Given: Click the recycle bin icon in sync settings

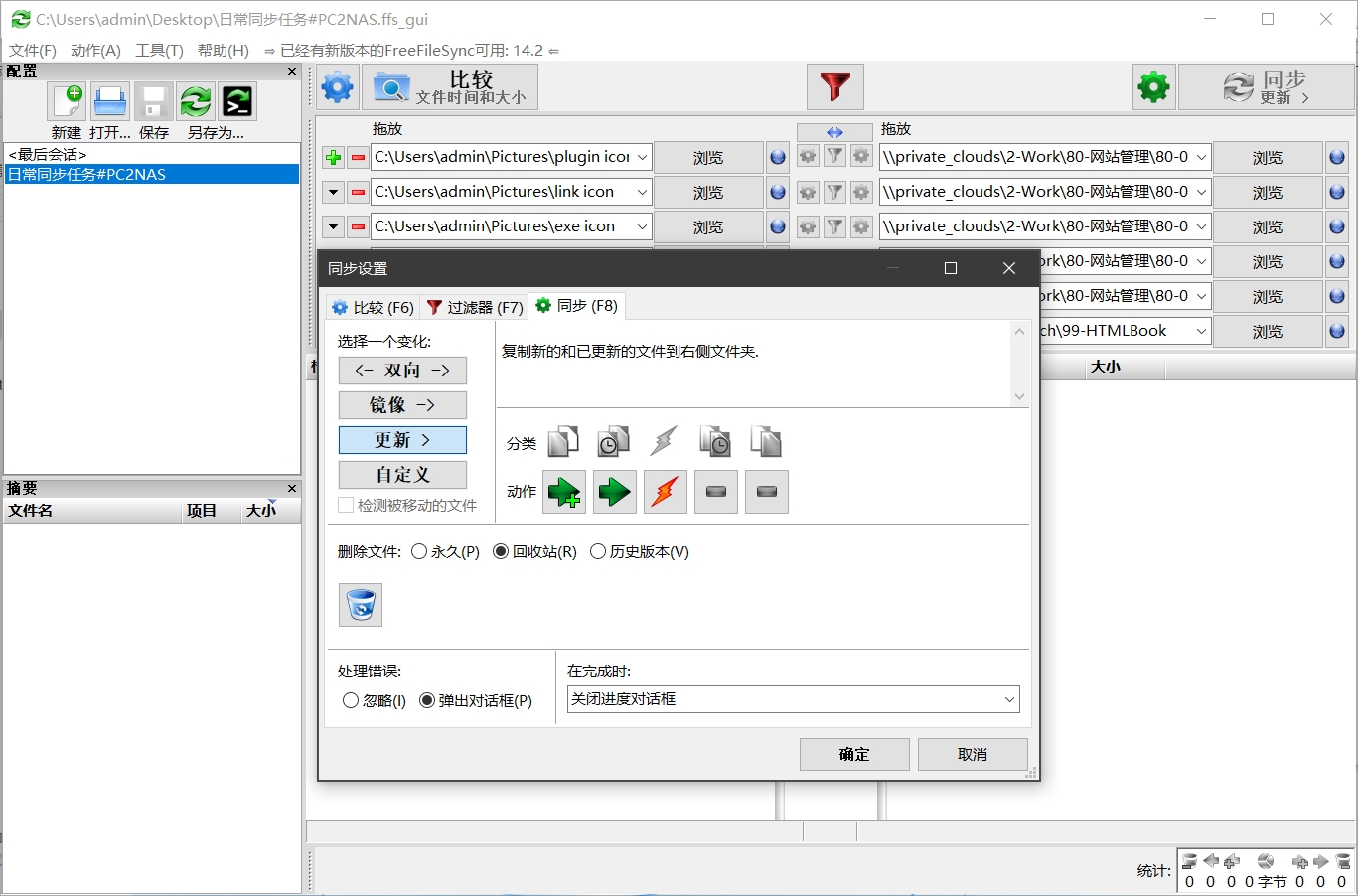Looking at the screenshot, I should (360, 604).
